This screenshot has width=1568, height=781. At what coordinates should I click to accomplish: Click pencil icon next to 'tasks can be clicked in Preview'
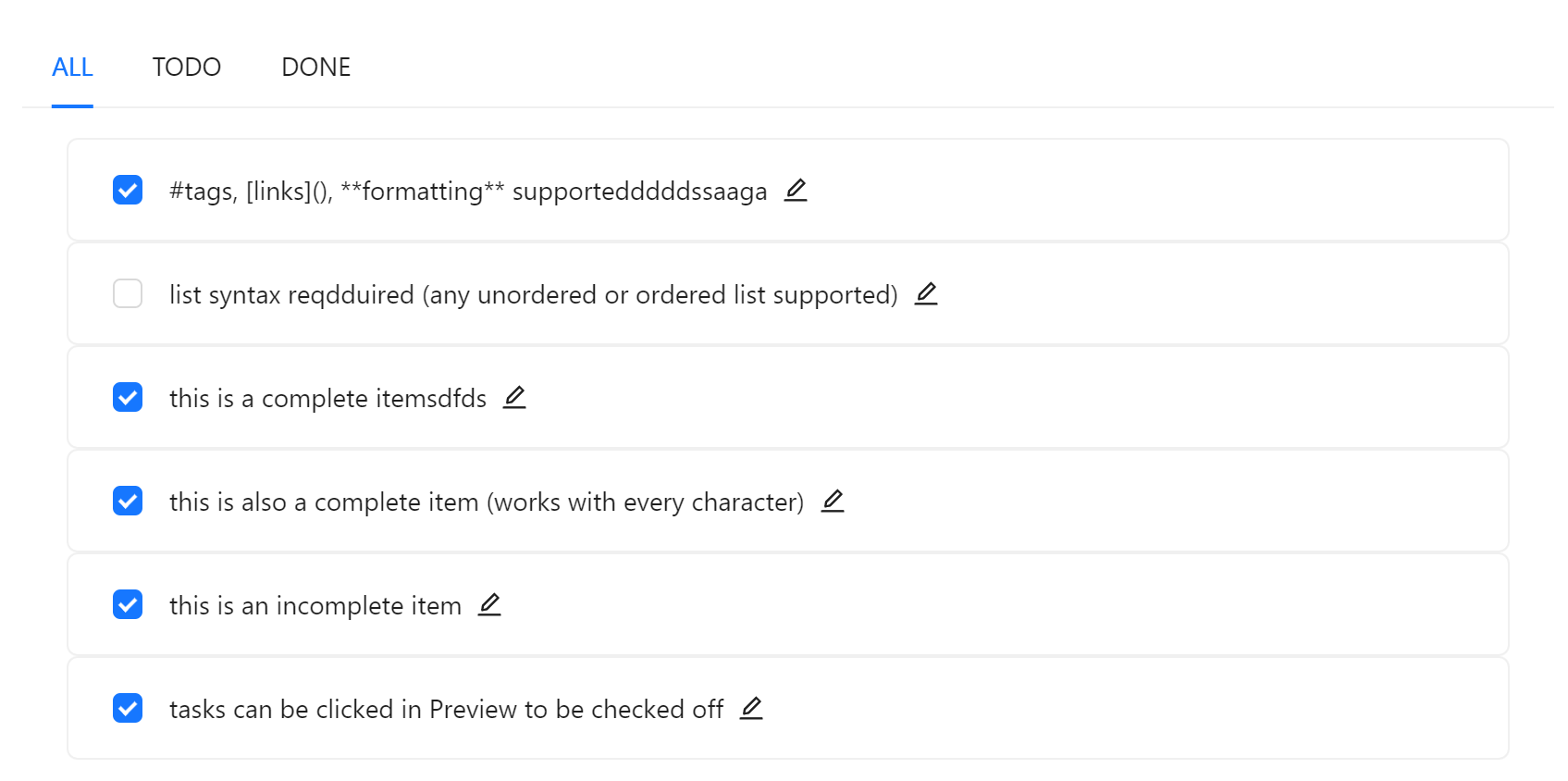coord(751,708)
